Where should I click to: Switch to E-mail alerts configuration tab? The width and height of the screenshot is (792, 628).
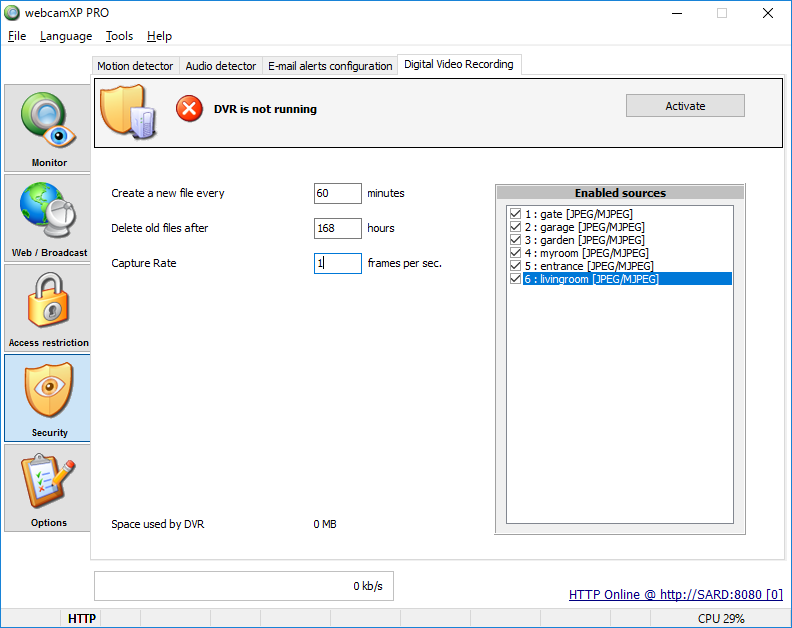pos(330,66)
